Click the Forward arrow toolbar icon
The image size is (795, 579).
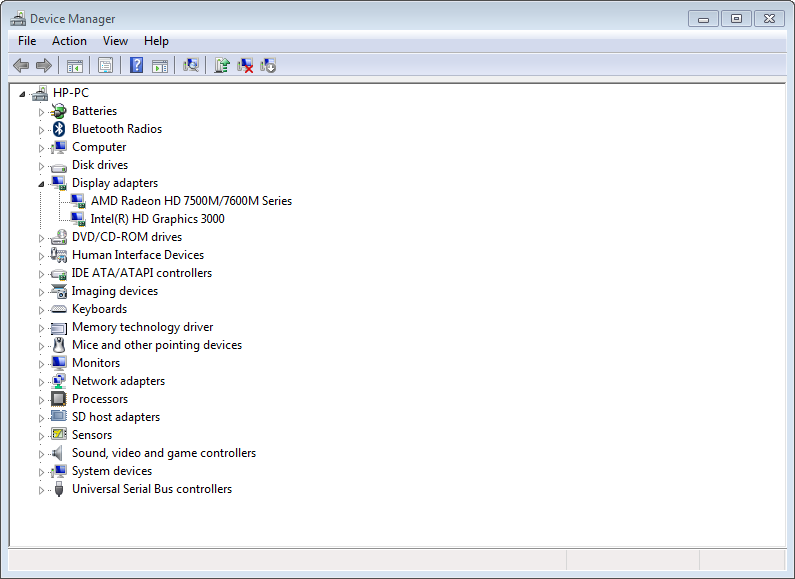point(44,65)
